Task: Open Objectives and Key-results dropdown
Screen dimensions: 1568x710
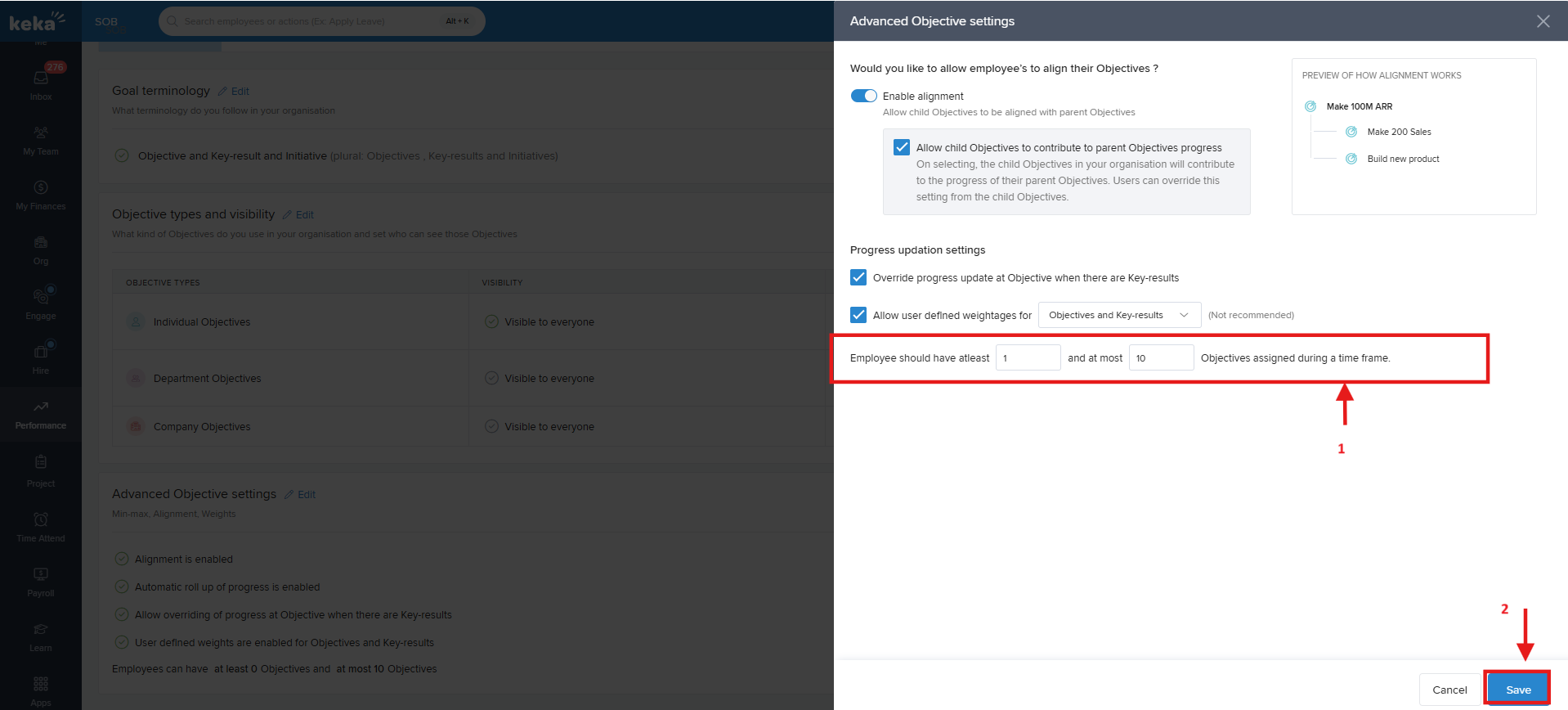Action: [1118, 315]
